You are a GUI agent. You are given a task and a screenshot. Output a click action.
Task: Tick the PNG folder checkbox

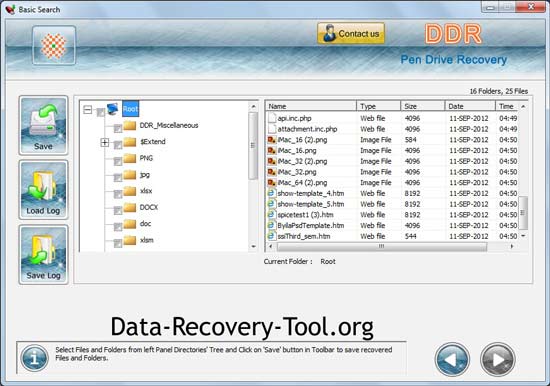[x=118, y=161]
